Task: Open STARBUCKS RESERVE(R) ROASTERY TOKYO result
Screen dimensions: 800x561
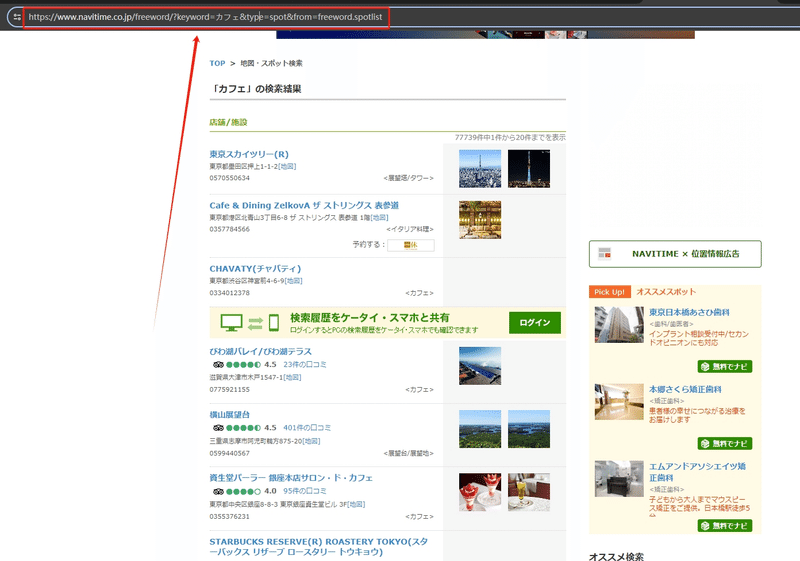Action: pyautogui.click(x=318, y=547)
